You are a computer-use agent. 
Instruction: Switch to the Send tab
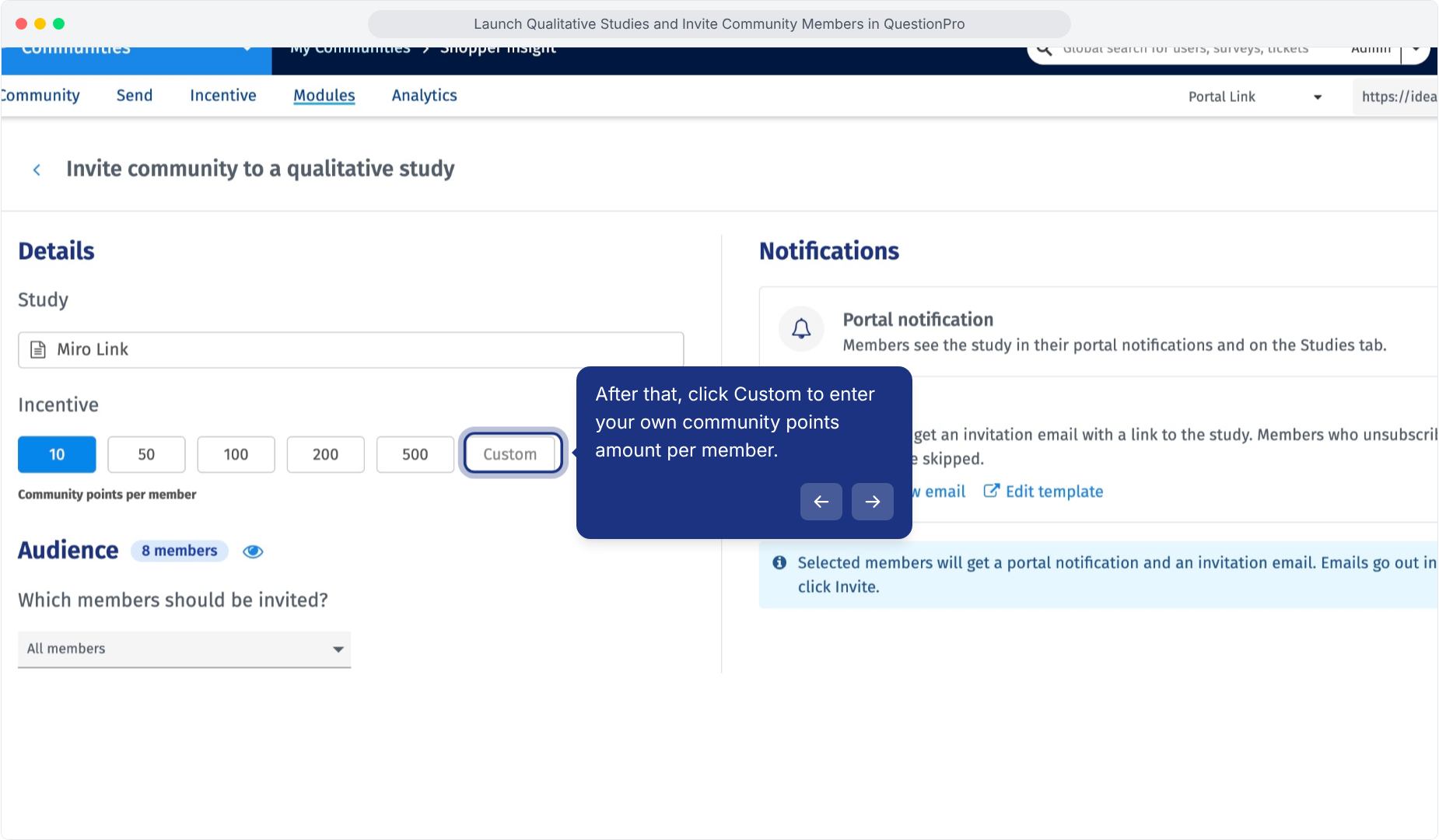click(x=135, y=96)
